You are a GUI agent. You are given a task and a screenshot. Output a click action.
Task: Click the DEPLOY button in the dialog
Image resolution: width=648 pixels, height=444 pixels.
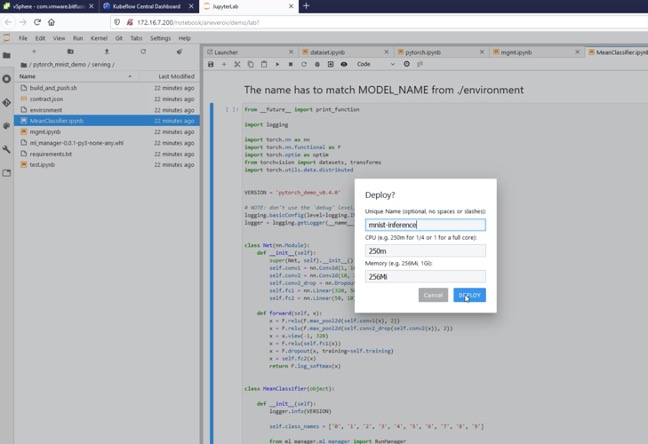tap(469, 295)
